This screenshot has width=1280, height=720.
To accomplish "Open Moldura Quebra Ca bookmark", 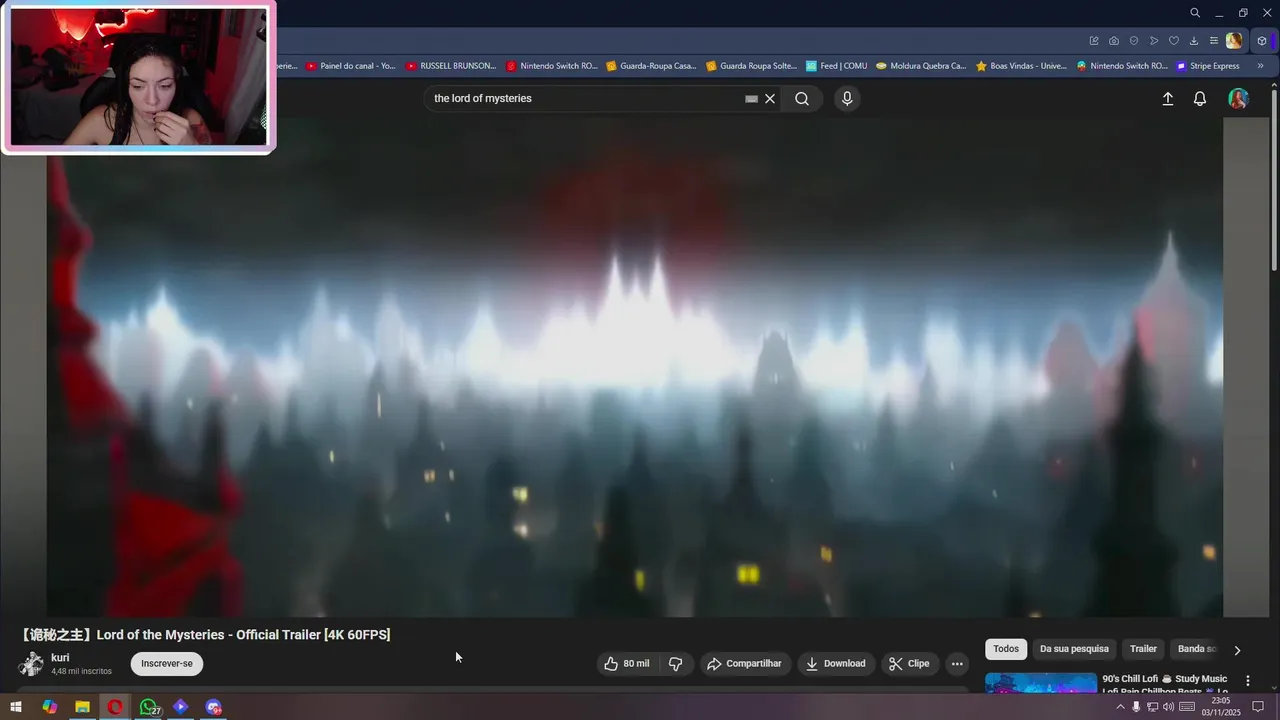I will [x=920, y=66].
